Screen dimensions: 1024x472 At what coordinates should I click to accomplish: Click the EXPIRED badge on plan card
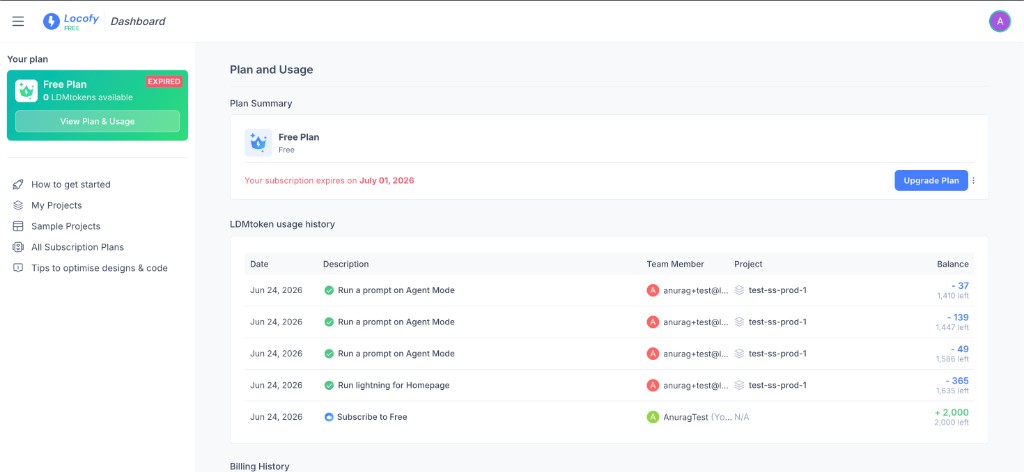164,82
